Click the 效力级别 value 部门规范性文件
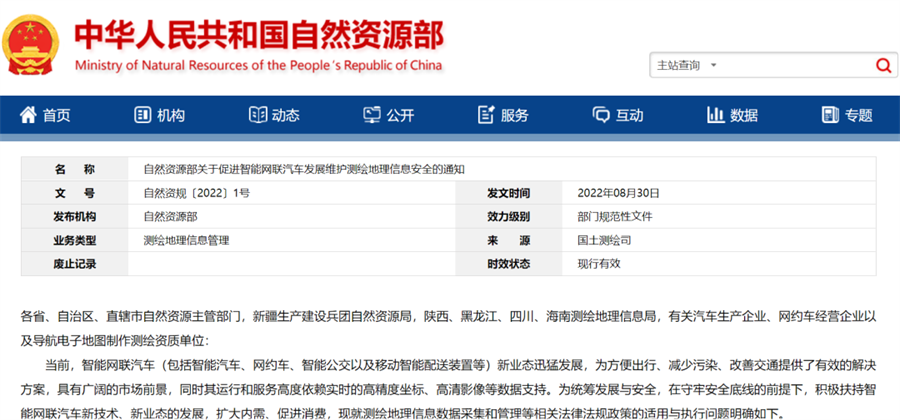The height and width of the screenshot is (420, 900). (x=615, y=217)
